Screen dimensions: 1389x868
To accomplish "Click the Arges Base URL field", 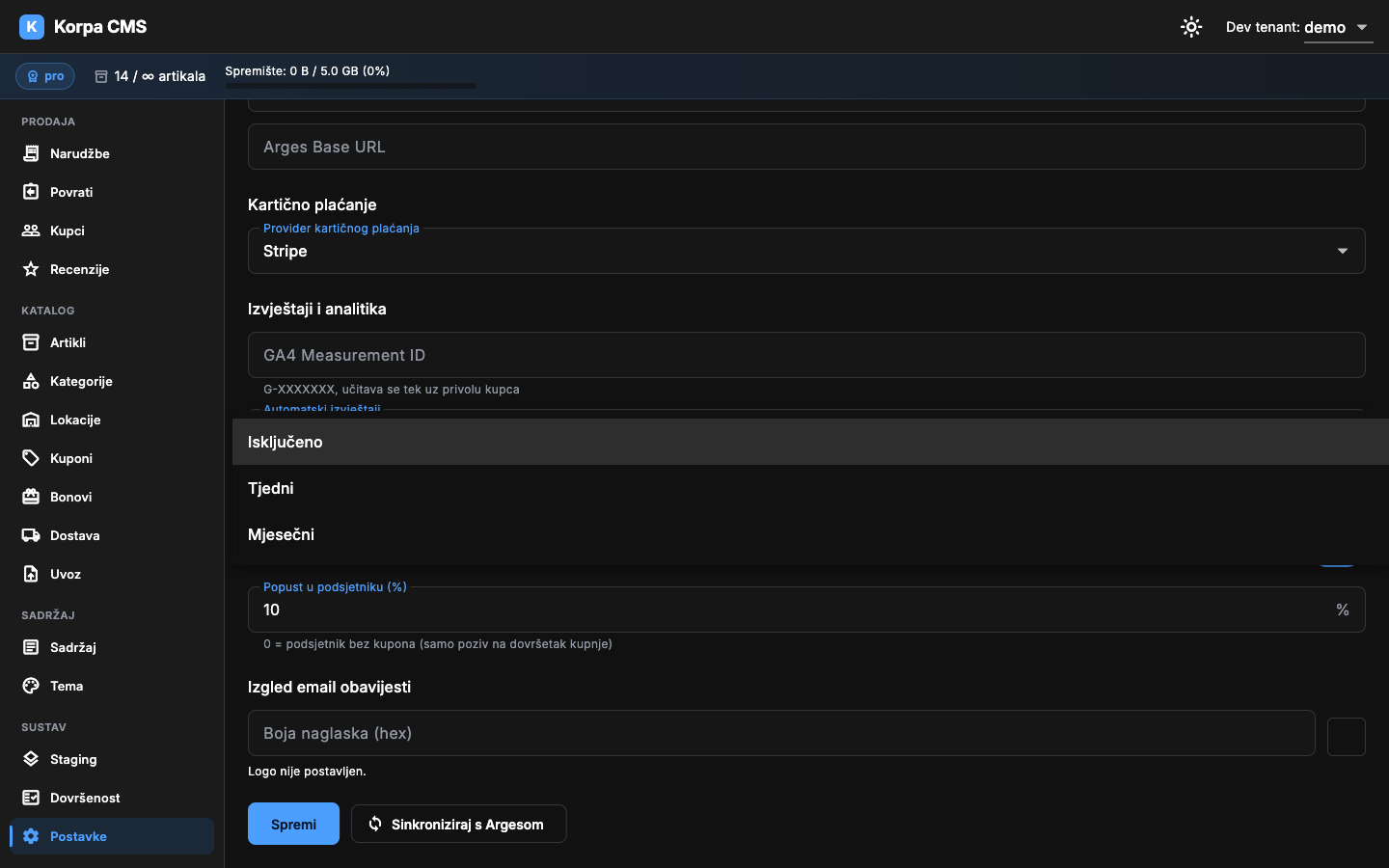I will click(x=806, y=147).
